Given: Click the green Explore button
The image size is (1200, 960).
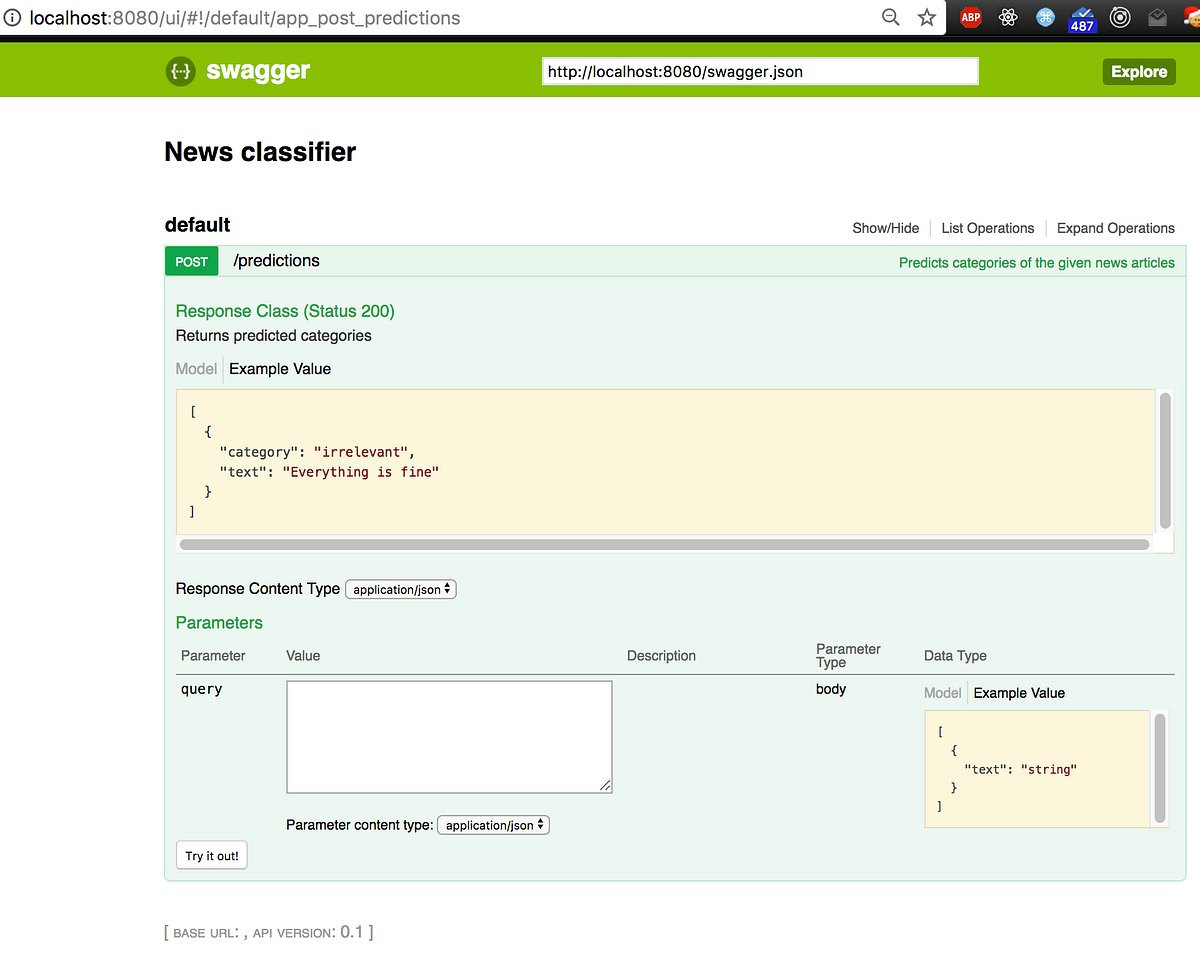Looking at the screenshot, I should pos(1139,72).
